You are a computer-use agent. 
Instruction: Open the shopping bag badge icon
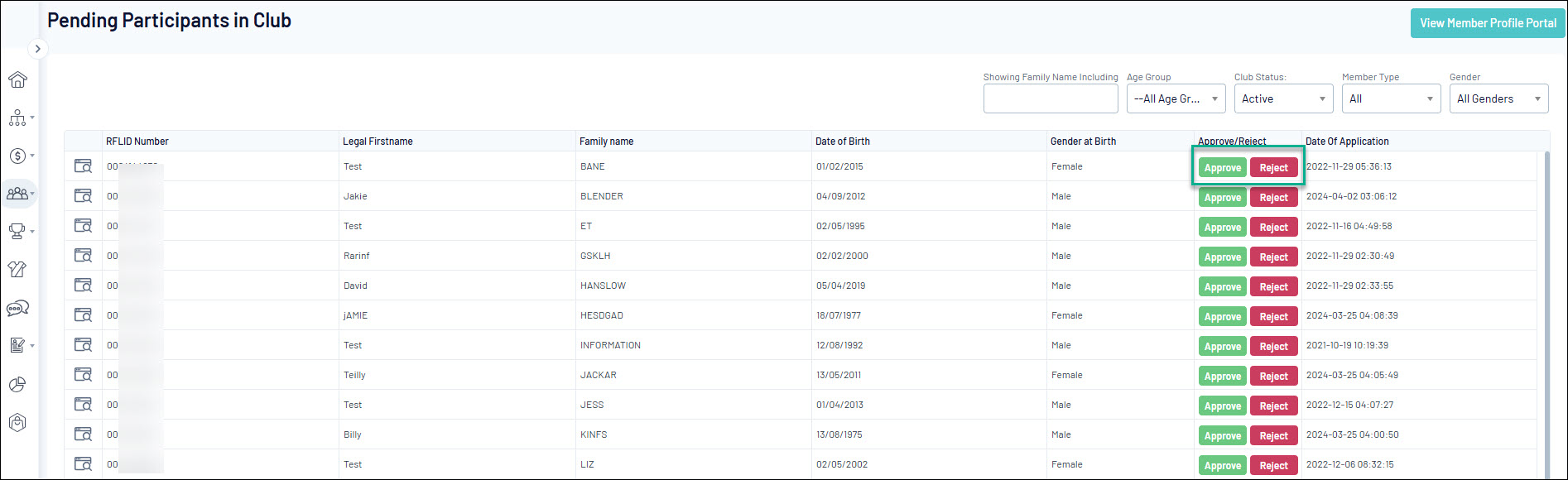coord(17,422)
